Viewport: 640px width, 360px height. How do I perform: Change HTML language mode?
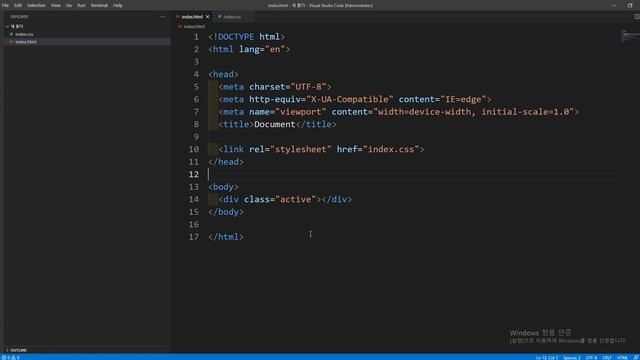[x=622, y=357]
